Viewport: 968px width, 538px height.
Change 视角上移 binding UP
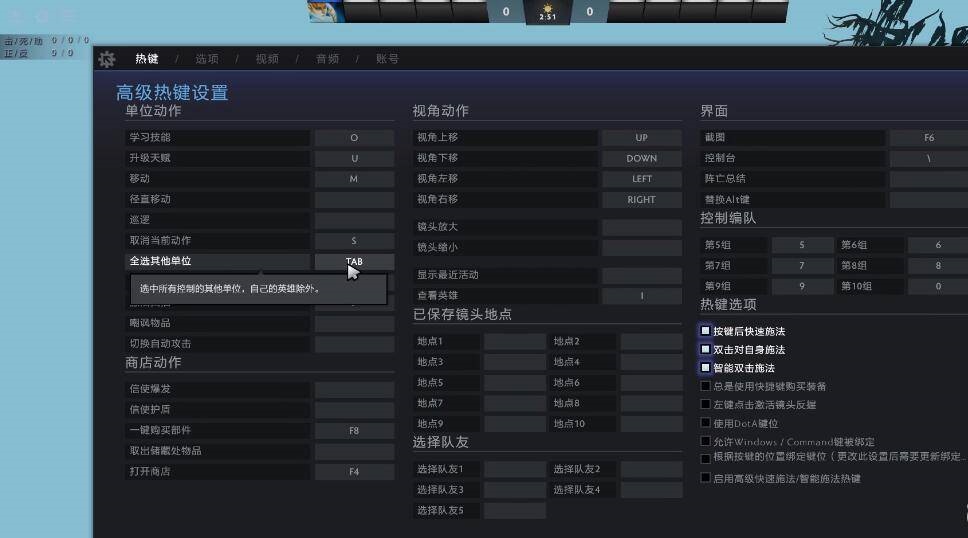[642, 138]
